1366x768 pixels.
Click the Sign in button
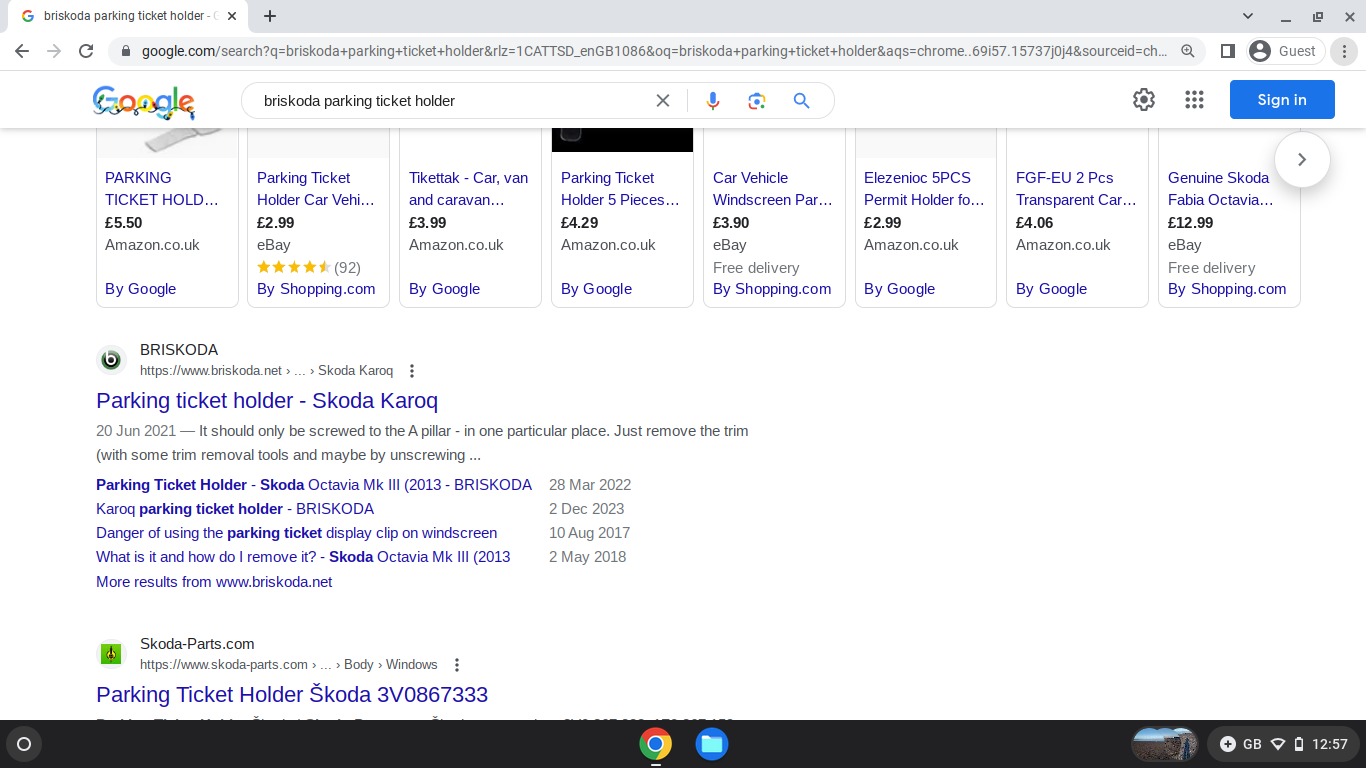coord(1282,100)
